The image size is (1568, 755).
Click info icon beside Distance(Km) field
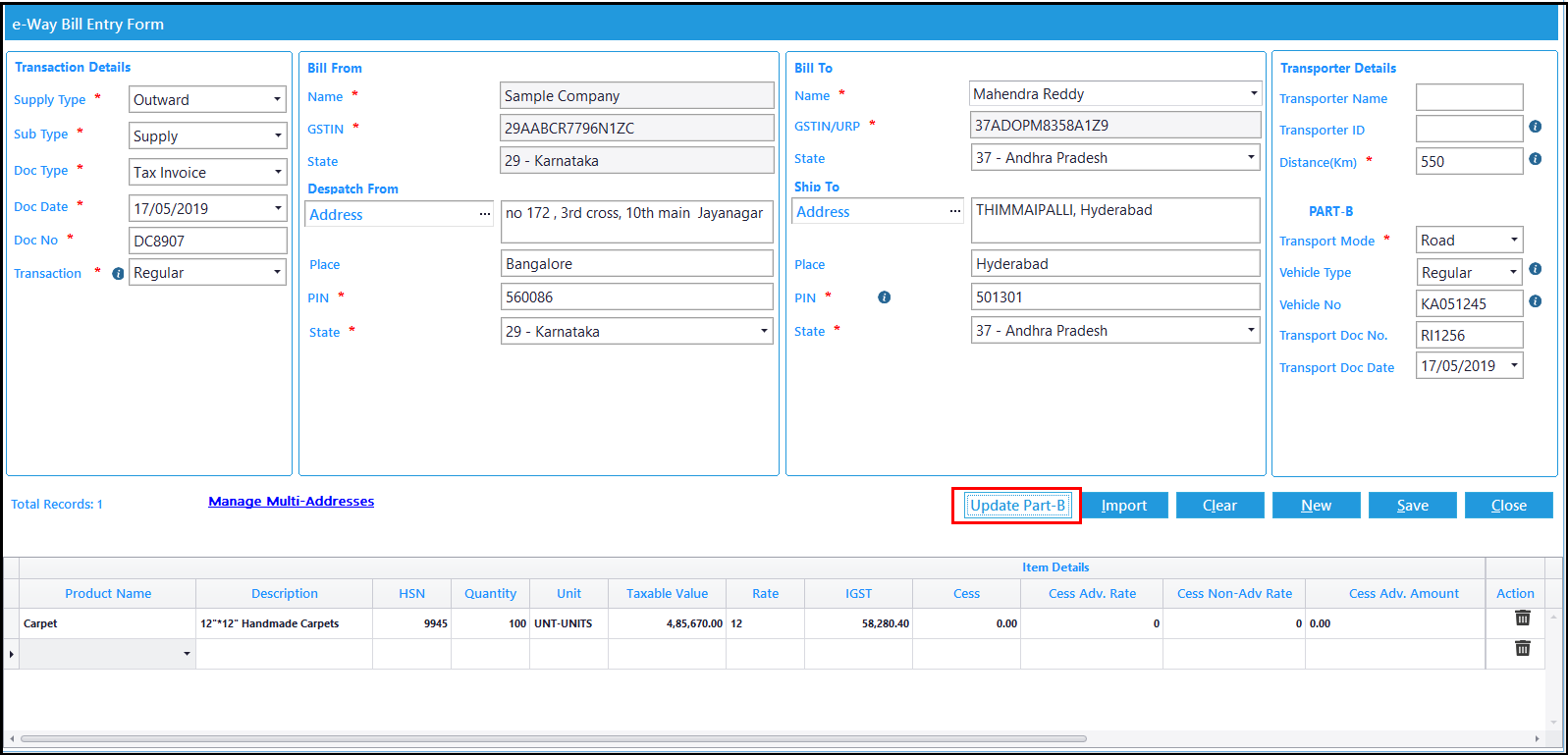[x=1536, y=159]
